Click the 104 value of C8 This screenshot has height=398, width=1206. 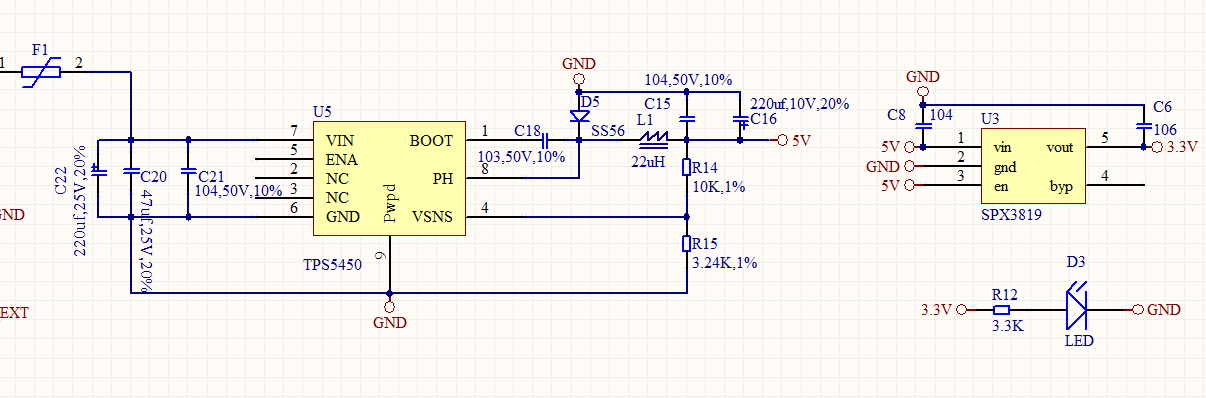click(x=941, y=115)
